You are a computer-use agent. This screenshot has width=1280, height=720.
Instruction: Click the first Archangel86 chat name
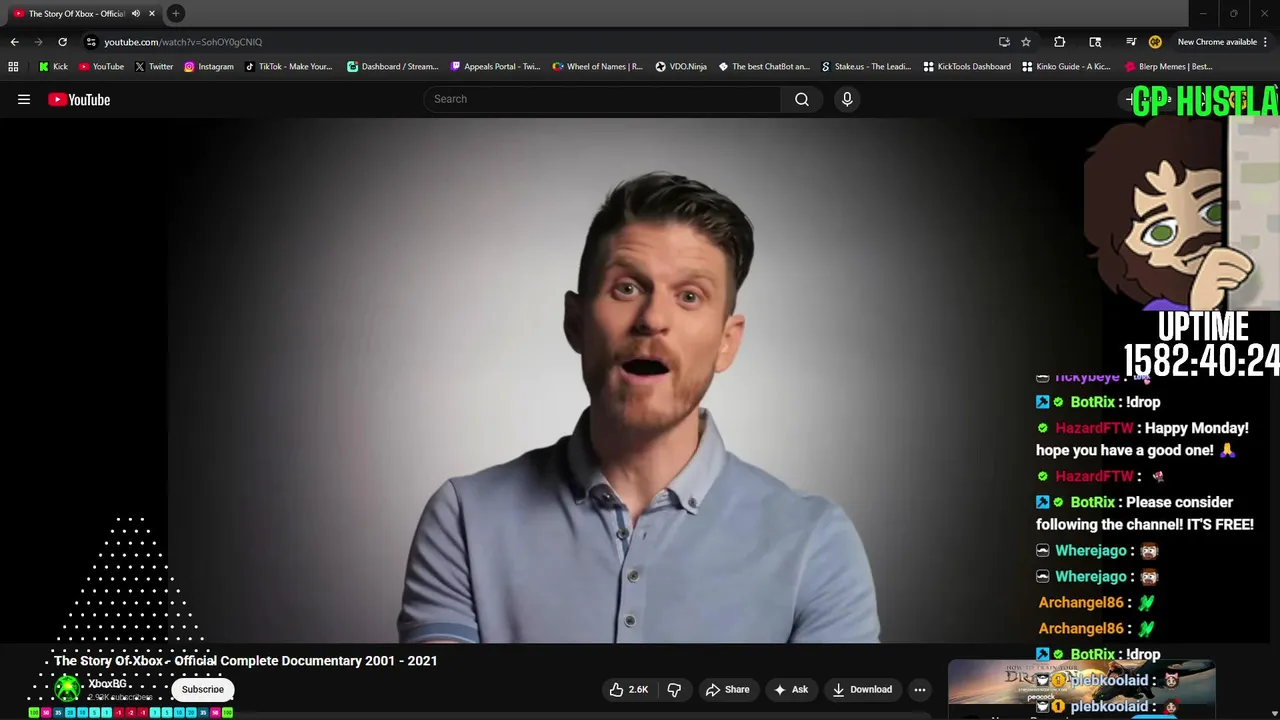(1081, 603)
